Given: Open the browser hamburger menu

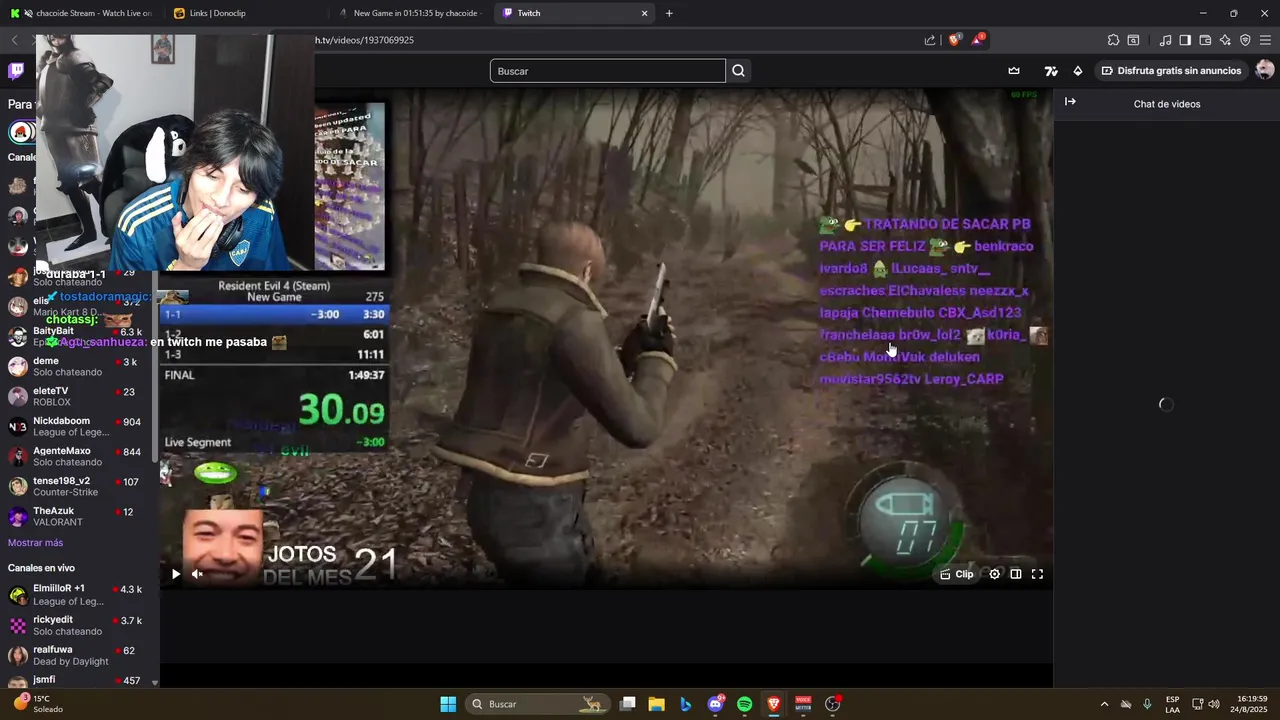Looking at the screenshot, I should click(1265, 40).
